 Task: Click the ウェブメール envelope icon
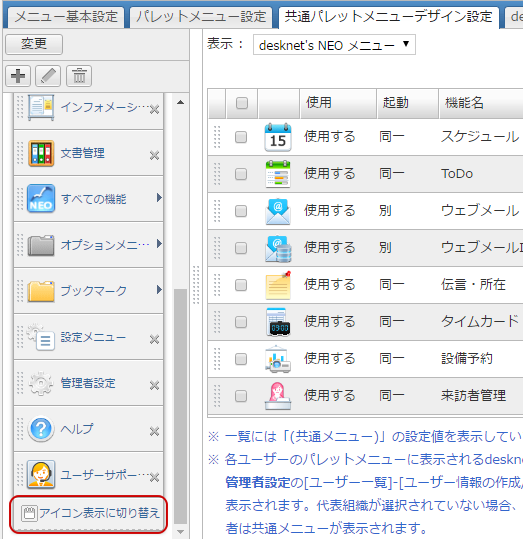tap(278, 211)
